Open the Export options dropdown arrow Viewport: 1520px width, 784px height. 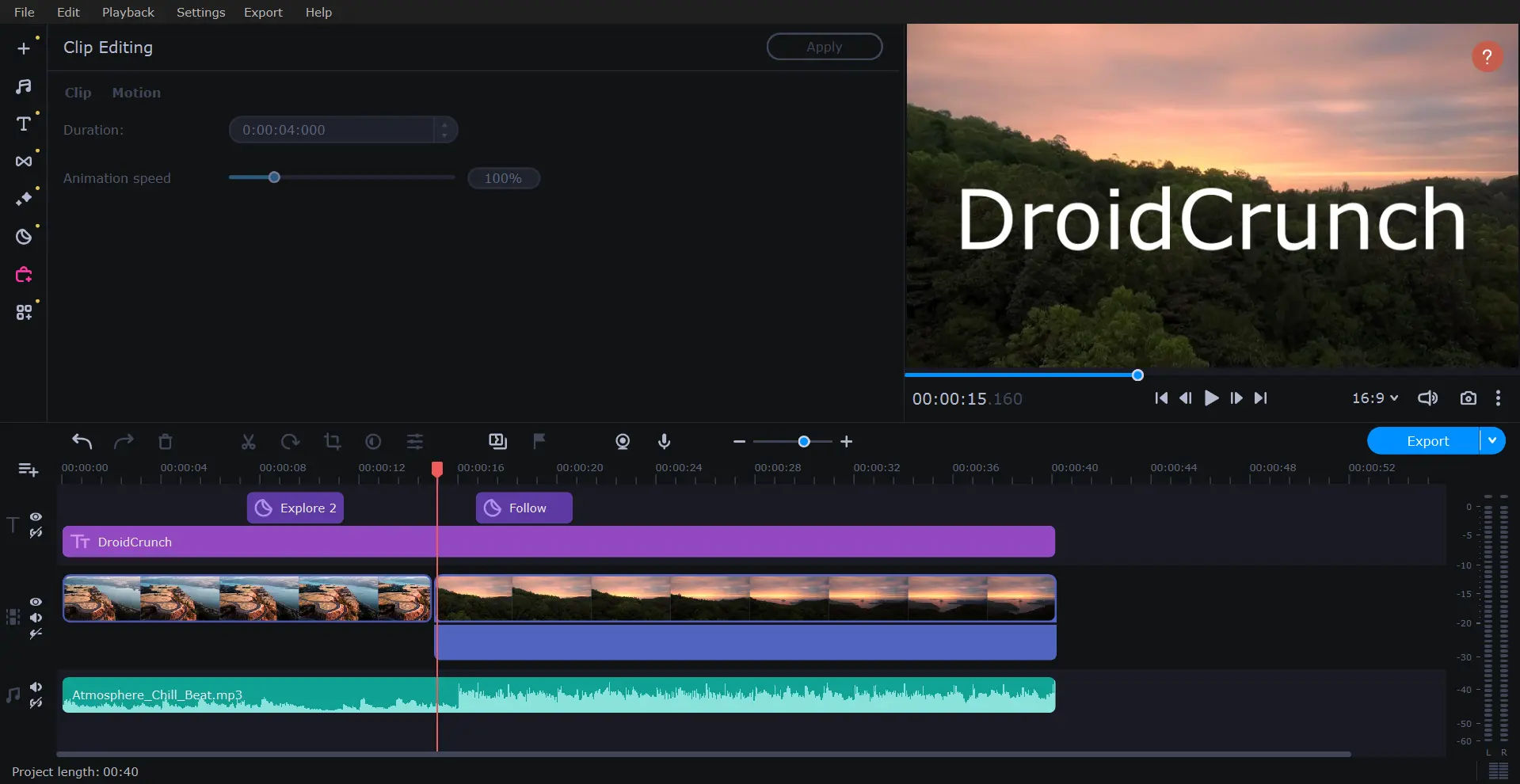tap(1492, 441)
